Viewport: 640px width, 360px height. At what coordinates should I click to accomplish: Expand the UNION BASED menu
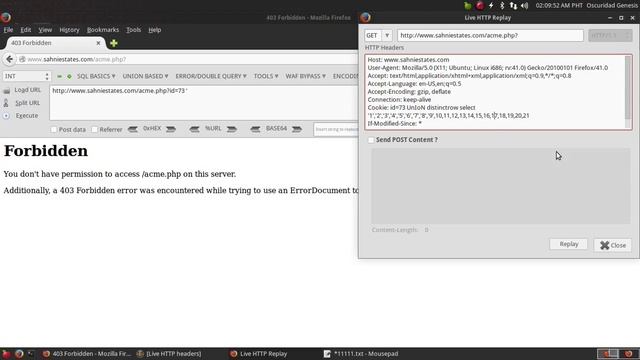(145, 76)
